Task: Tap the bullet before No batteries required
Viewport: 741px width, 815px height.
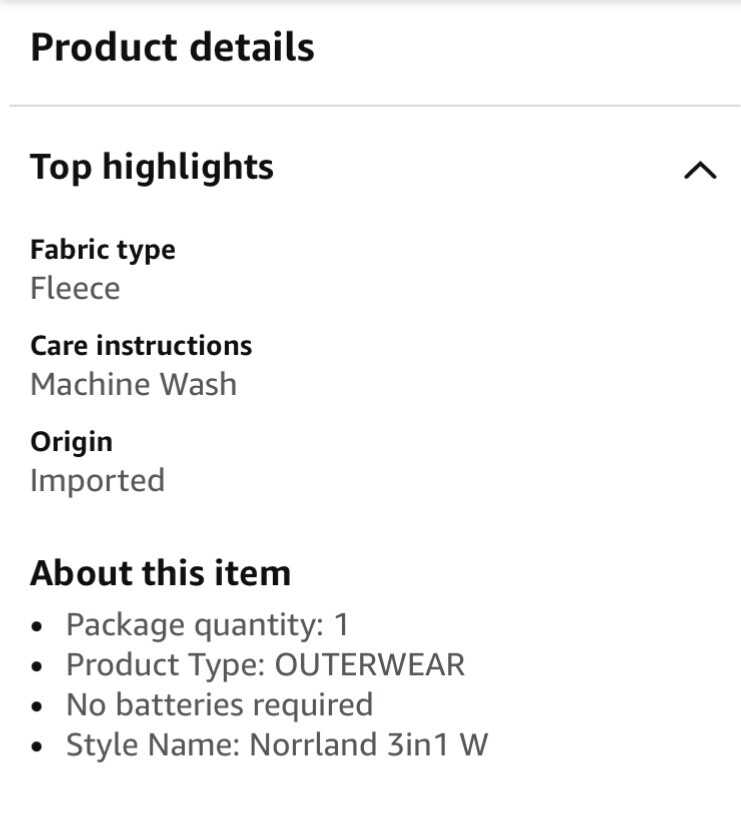Action: (x=38, y=707)
